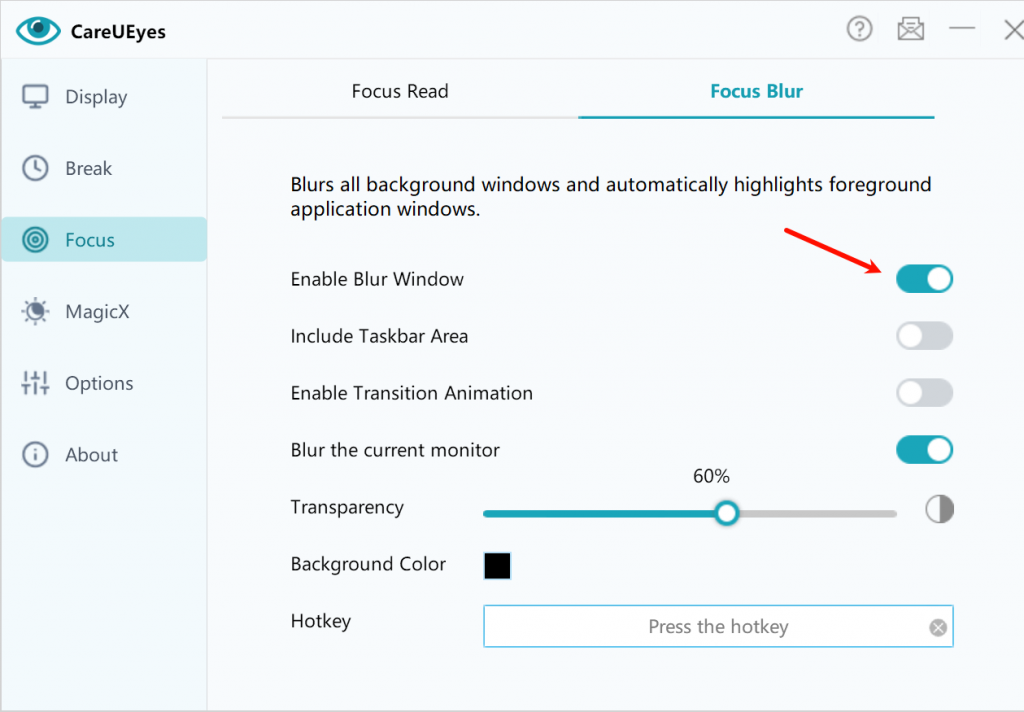Click the Display monitor icon
1024x712 pixels.
(x=35, y=97)
